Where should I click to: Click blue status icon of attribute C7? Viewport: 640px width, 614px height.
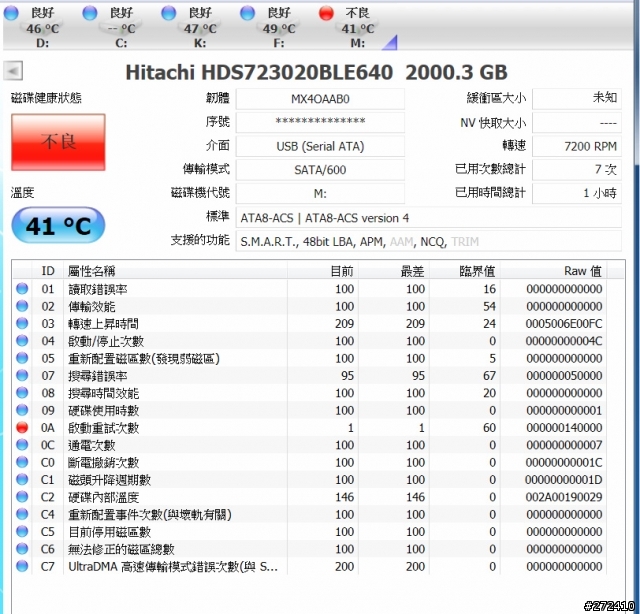pos(22,566)
